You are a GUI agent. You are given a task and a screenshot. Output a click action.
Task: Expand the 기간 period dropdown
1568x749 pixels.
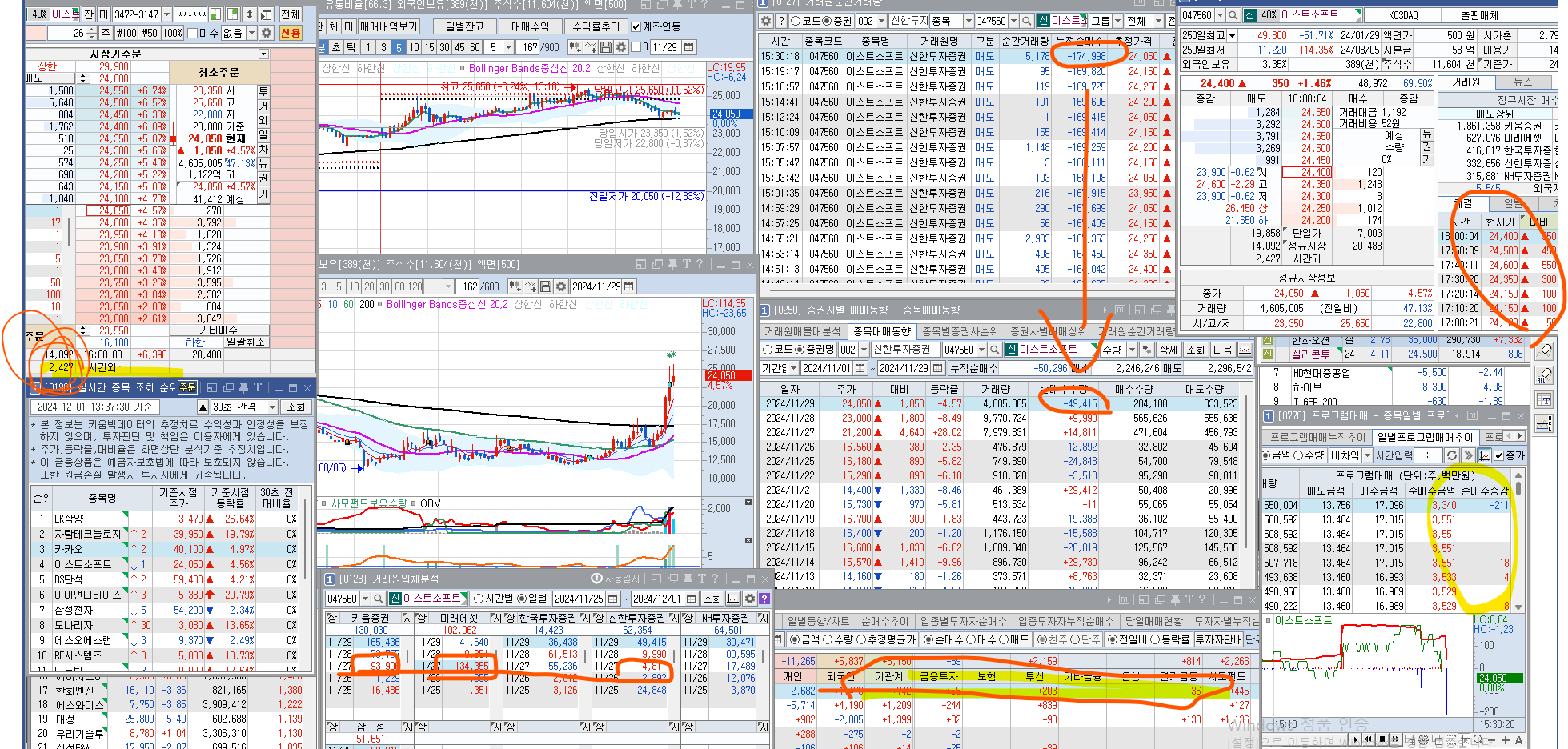[793, 368]
